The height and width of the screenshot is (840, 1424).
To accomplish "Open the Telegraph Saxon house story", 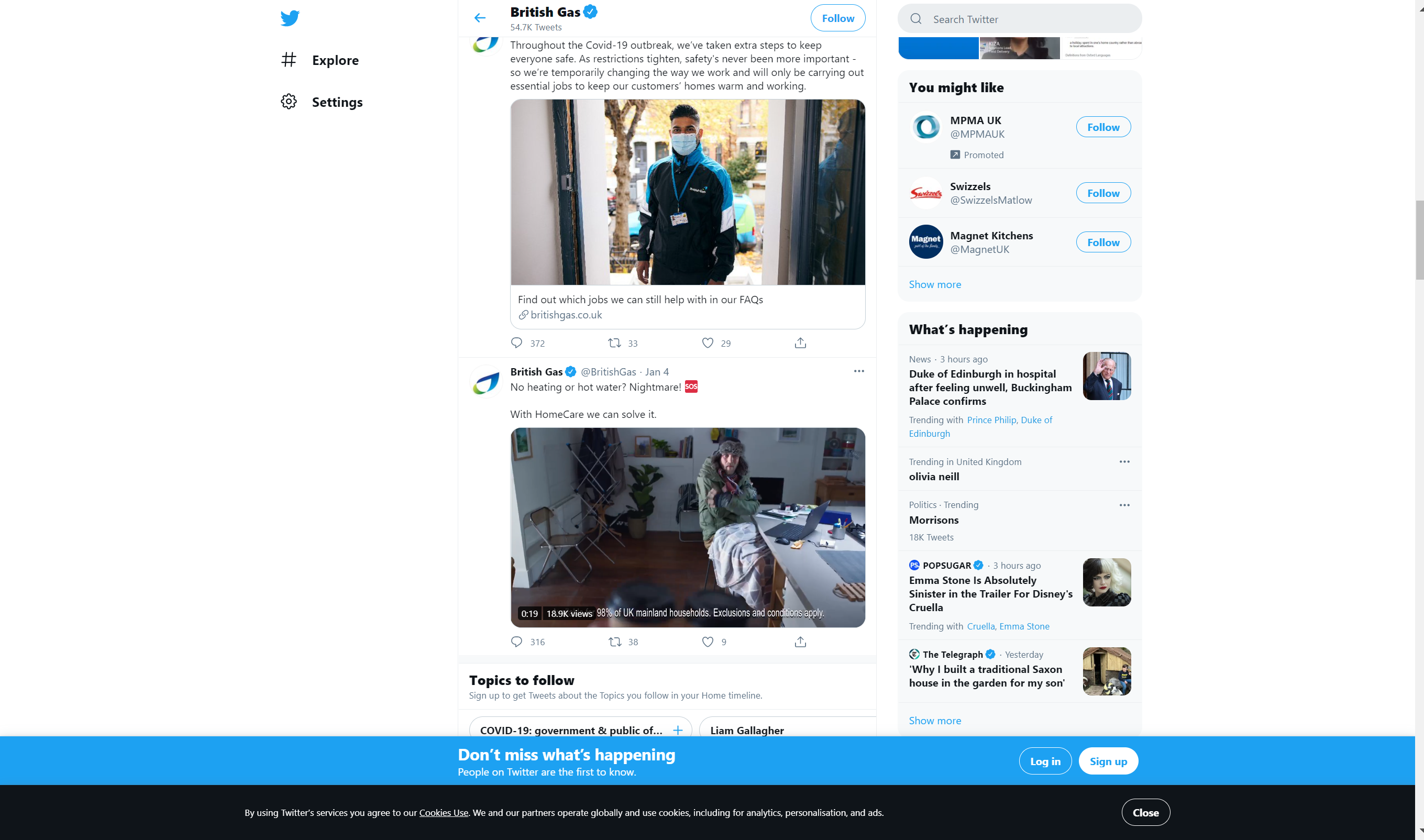I will click(987, 676).
